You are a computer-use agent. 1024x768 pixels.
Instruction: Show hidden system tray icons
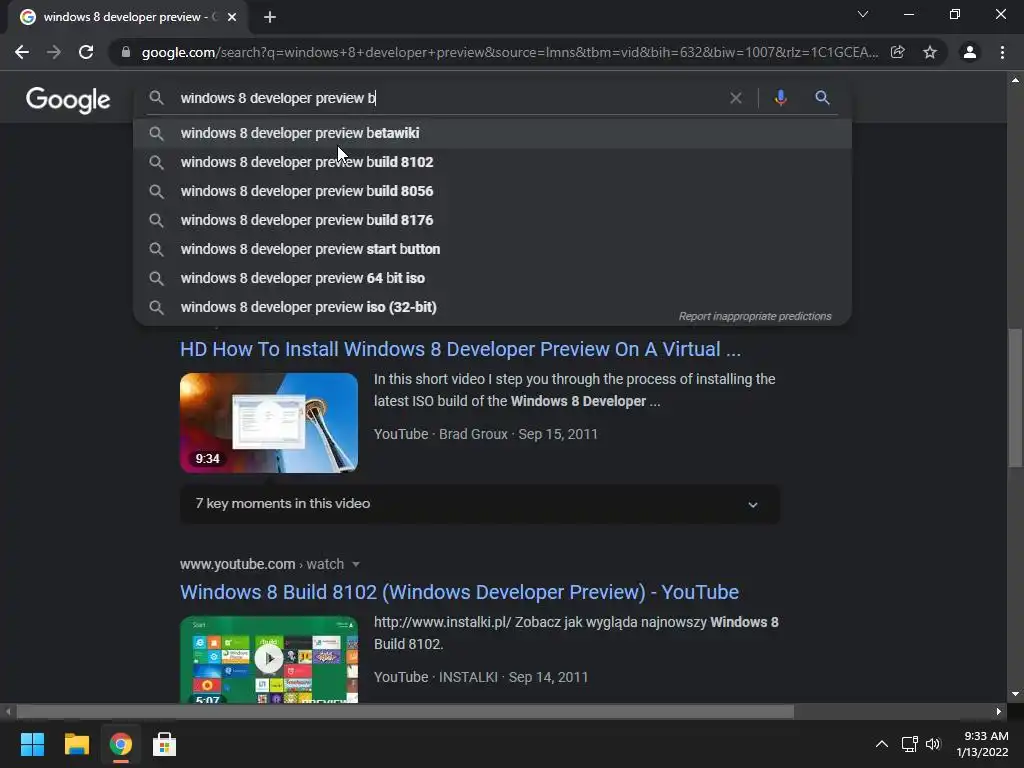[882, 744]
